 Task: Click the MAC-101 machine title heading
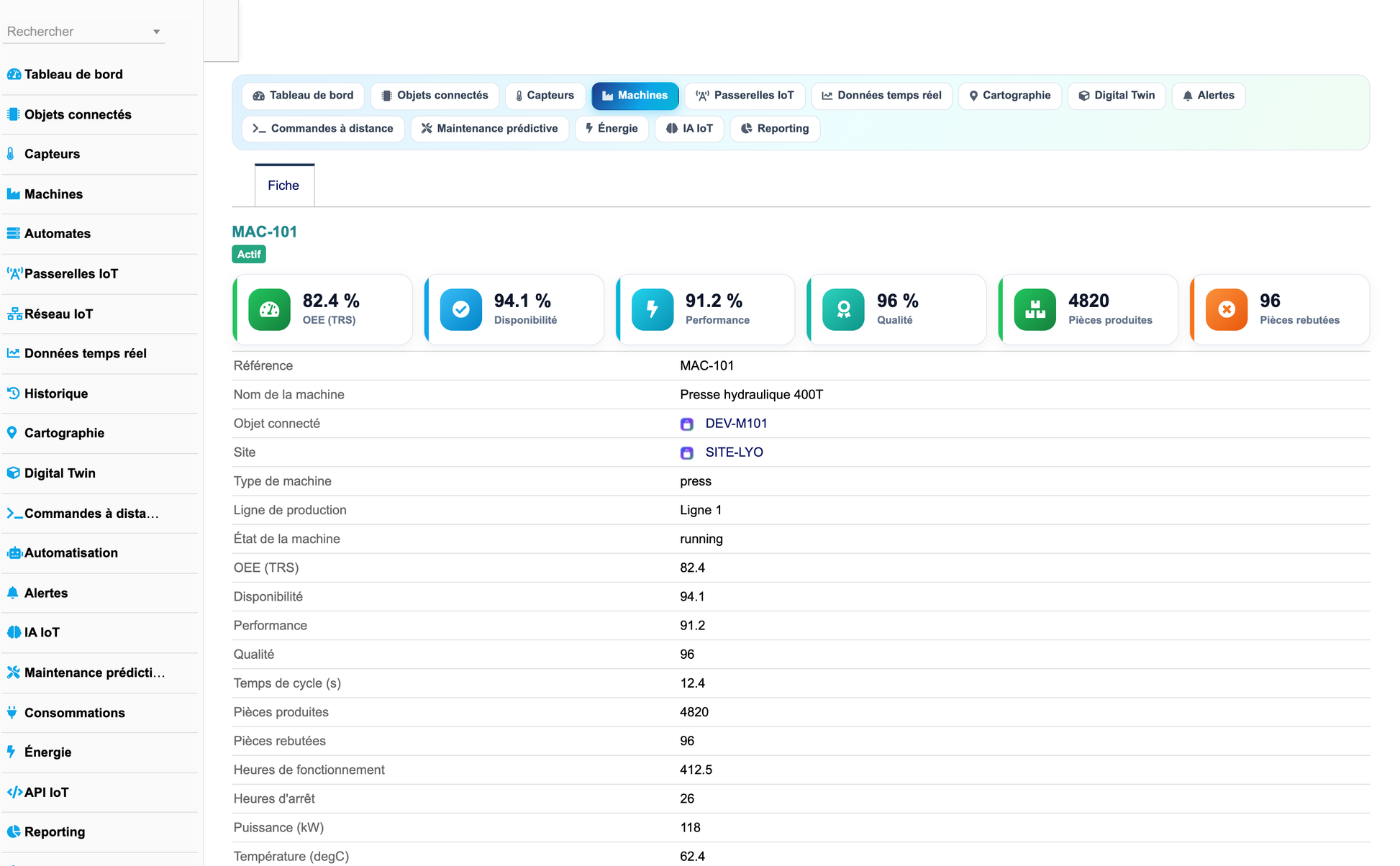(x=264, y=232)
